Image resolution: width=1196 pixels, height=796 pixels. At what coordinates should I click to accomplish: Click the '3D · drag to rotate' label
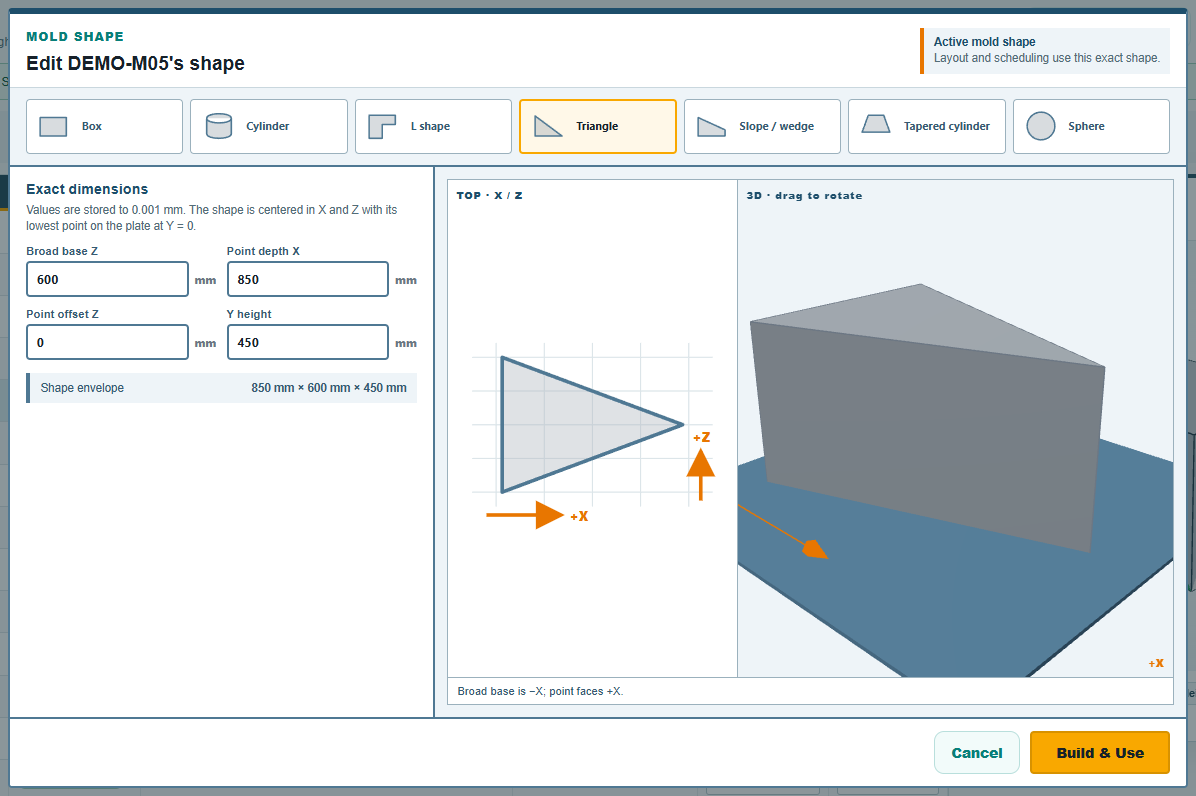804,196
